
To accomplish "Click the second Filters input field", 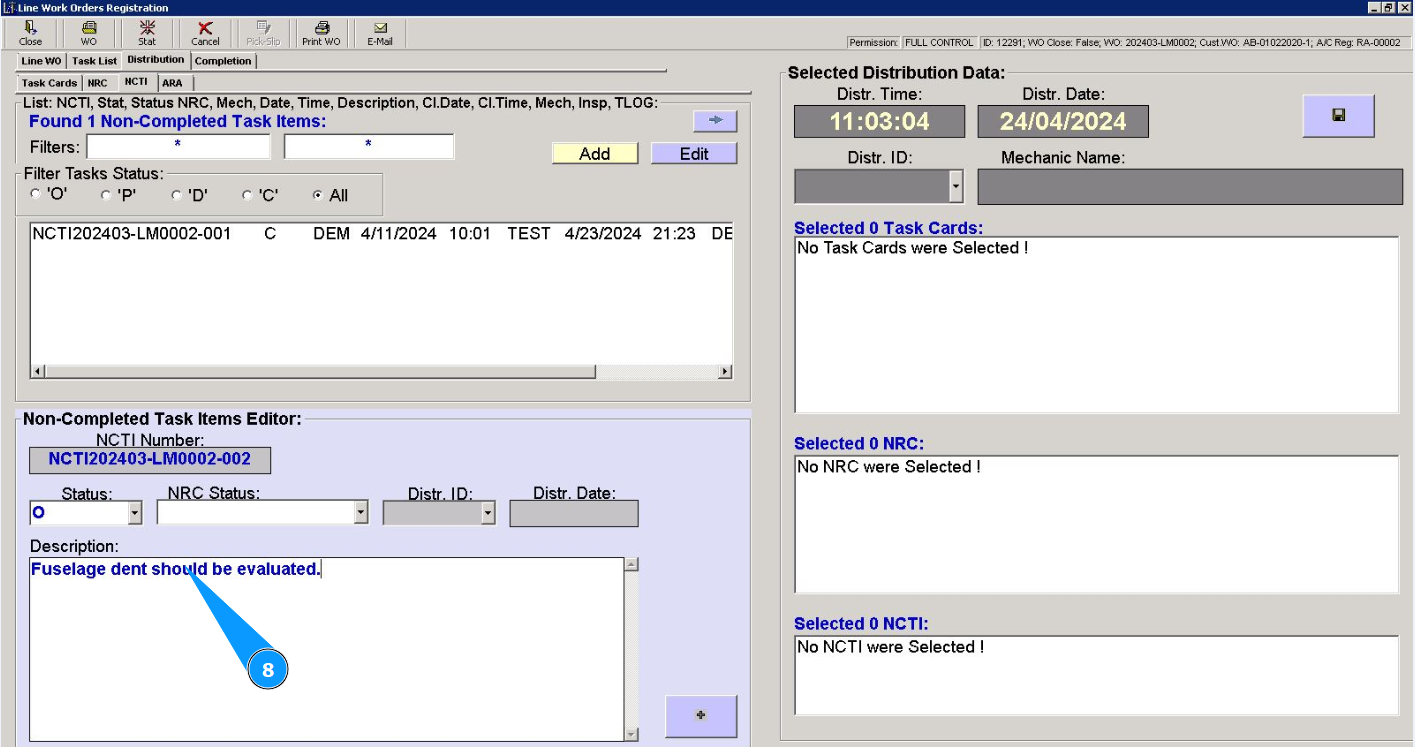I will 369,146.
